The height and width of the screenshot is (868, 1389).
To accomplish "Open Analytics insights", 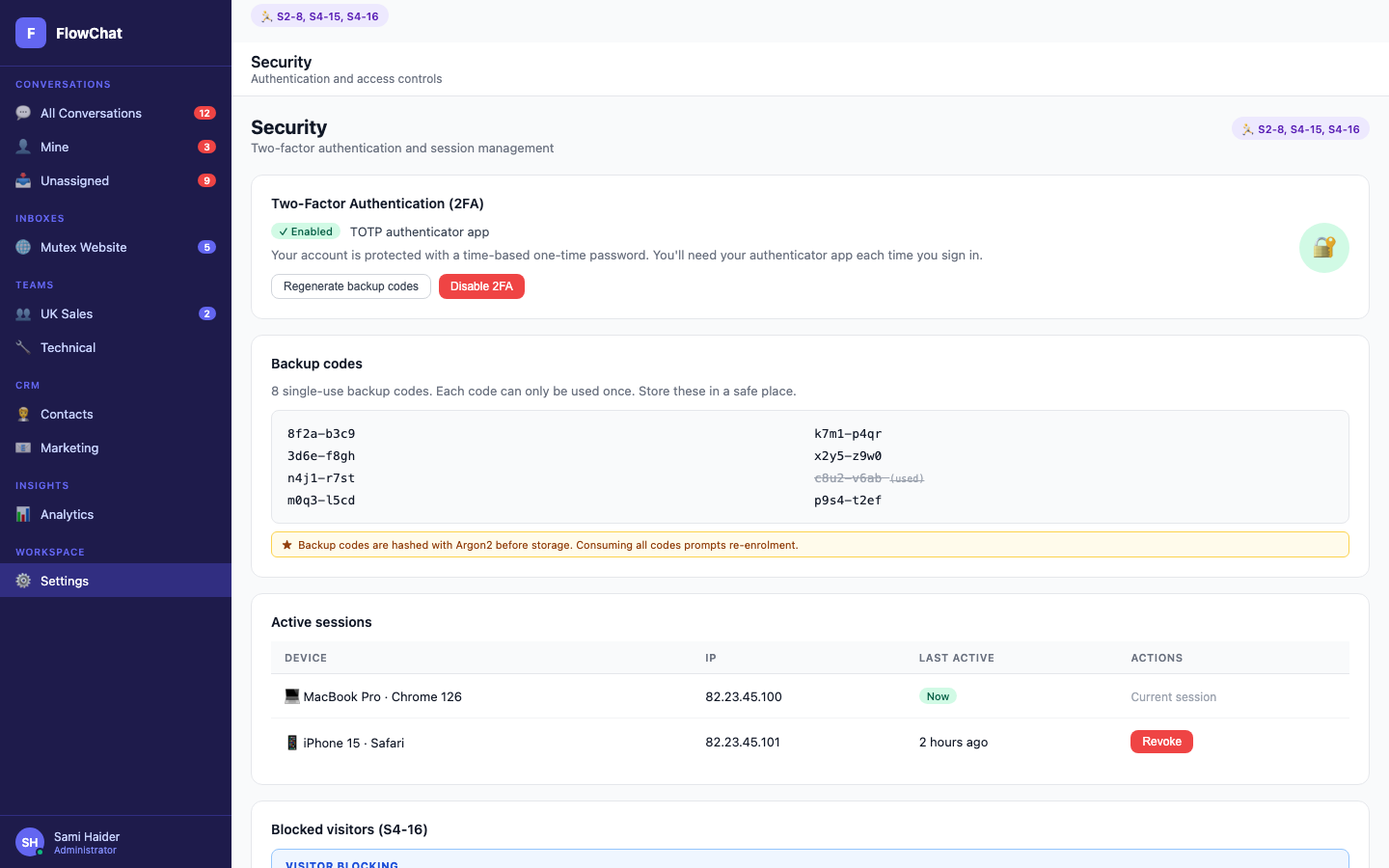I will 116,514.
